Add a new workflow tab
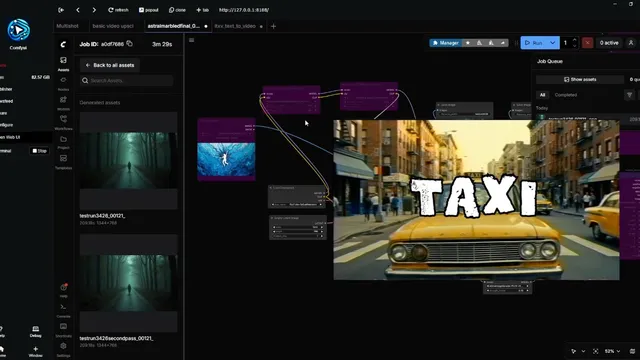Screen dimensions: 640x360 273,26
